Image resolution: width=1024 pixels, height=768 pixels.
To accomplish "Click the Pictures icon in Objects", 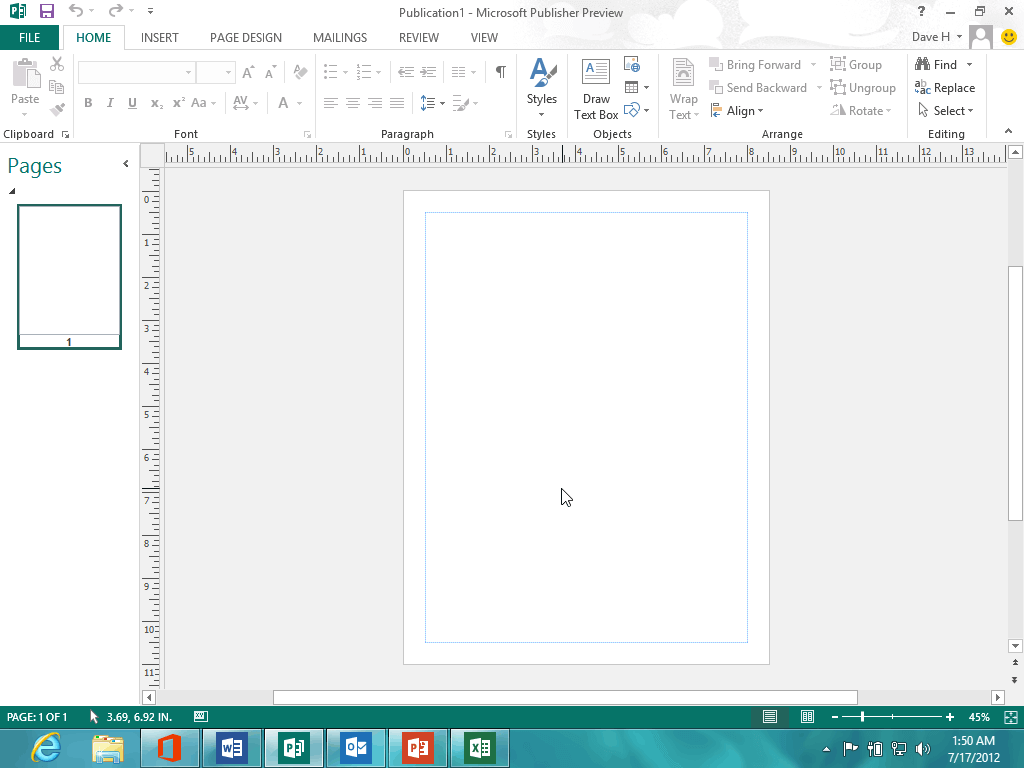I will [632, 64].
